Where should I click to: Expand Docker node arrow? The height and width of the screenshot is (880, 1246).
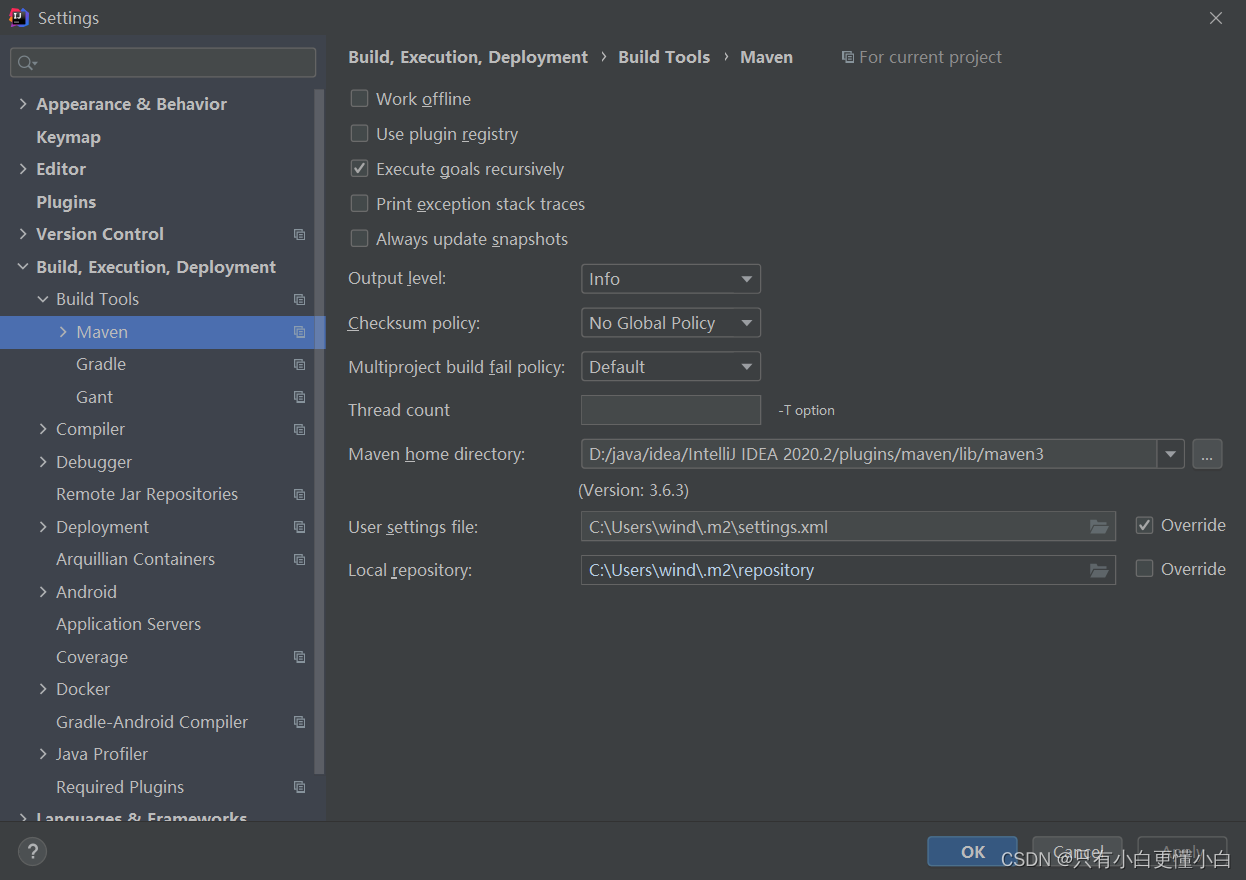pyautogui.click(x=43, y=689)
